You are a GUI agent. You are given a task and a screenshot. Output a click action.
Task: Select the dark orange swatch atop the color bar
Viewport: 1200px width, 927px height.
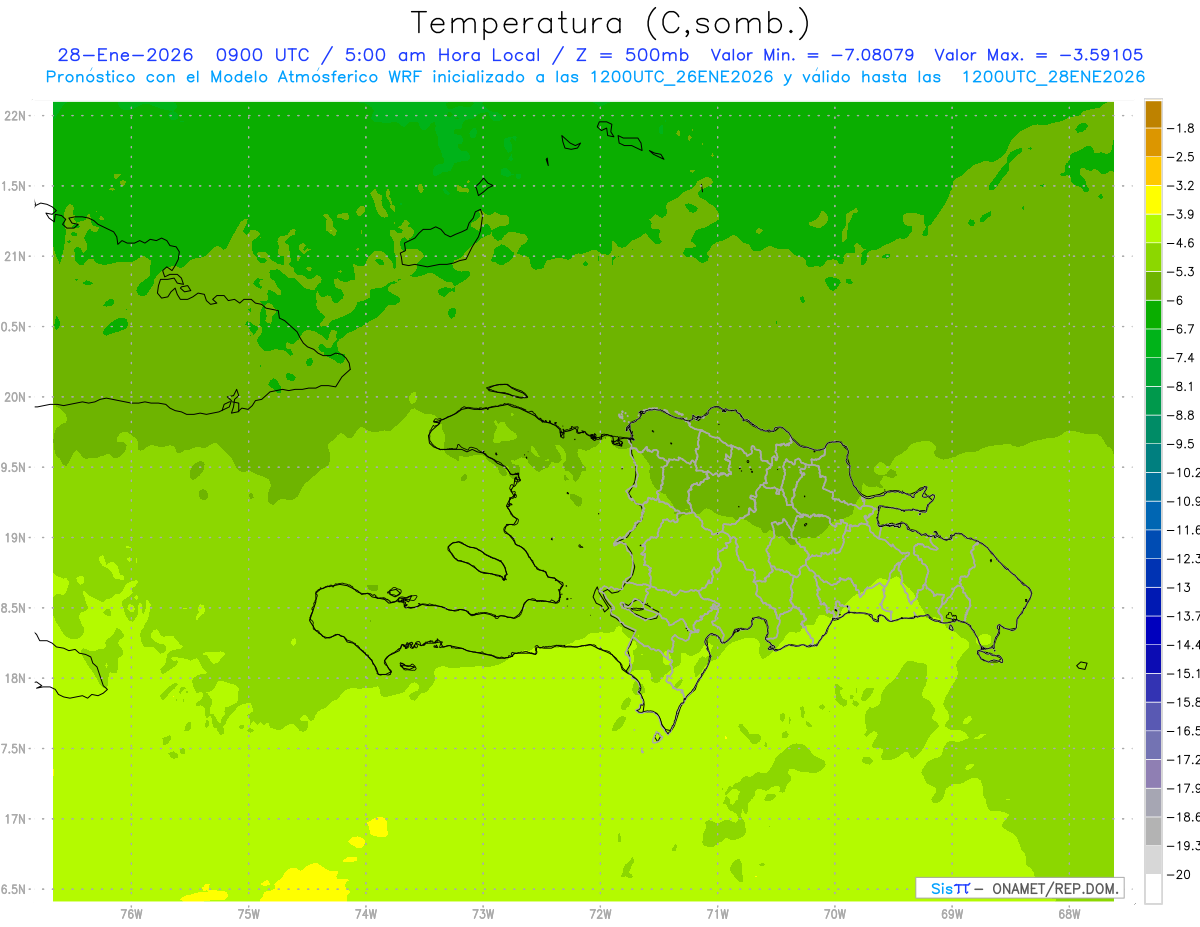[1153, 114]
